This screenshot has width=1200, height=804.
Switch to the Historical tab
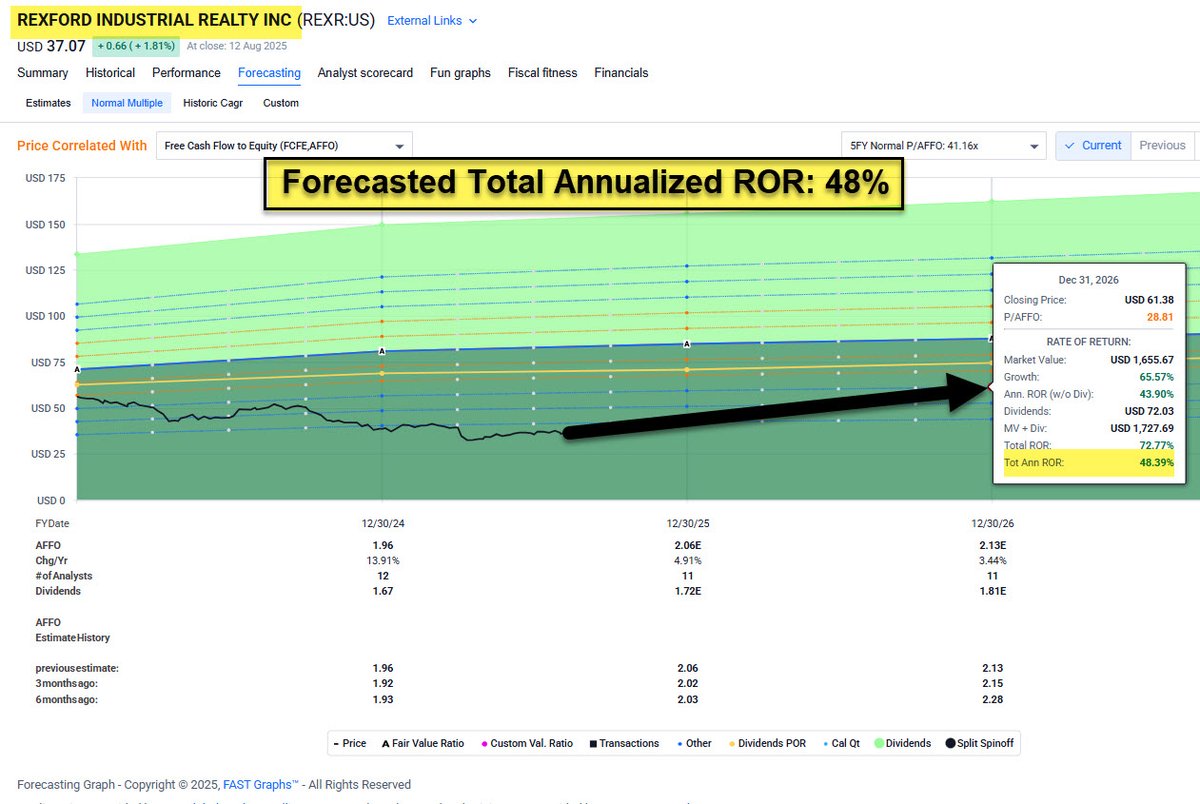click(110, 73)
